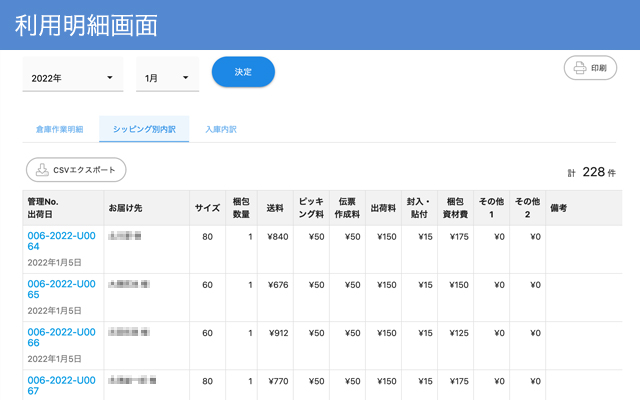Click the CSVエクスポート download icon
The width and height of the screenshot is (640, 400).
pyautogui.click(x=42, y=170)
